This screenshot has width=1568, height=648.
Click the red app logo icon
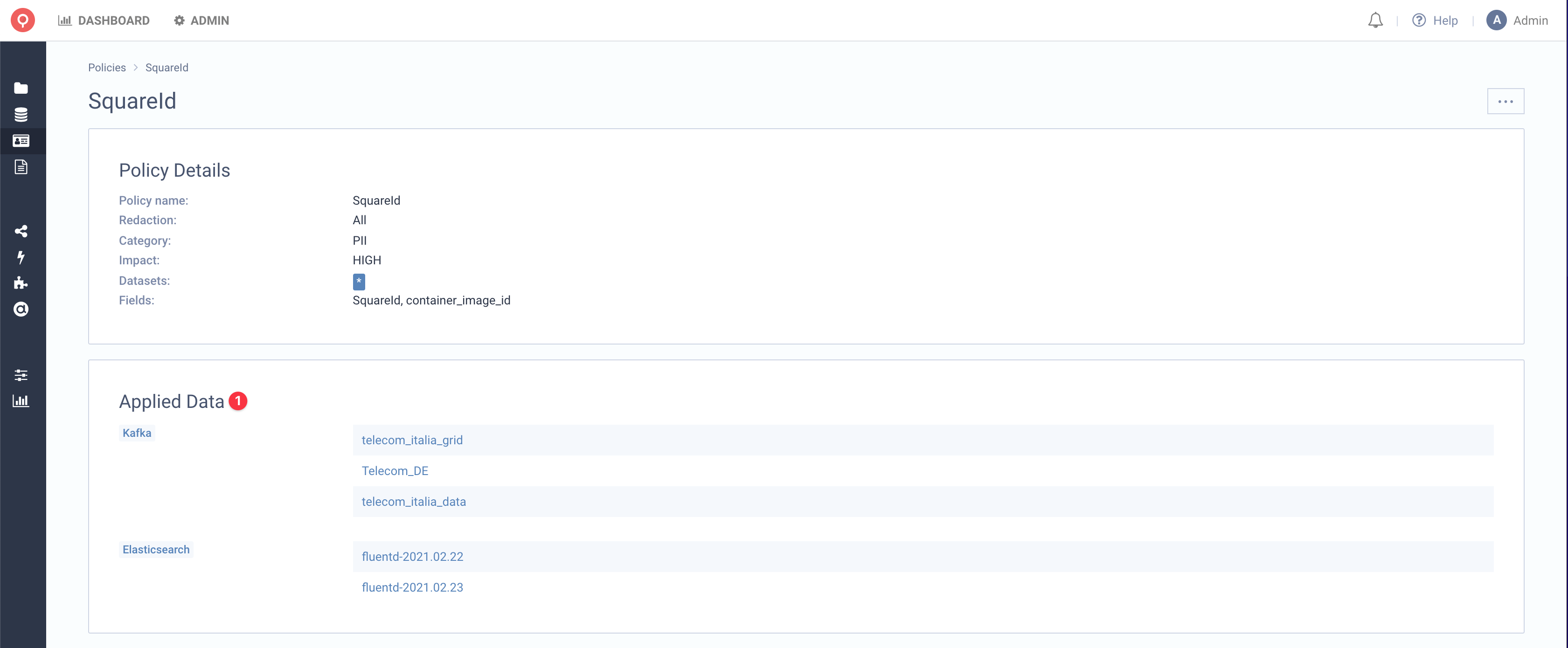[22, 20]
